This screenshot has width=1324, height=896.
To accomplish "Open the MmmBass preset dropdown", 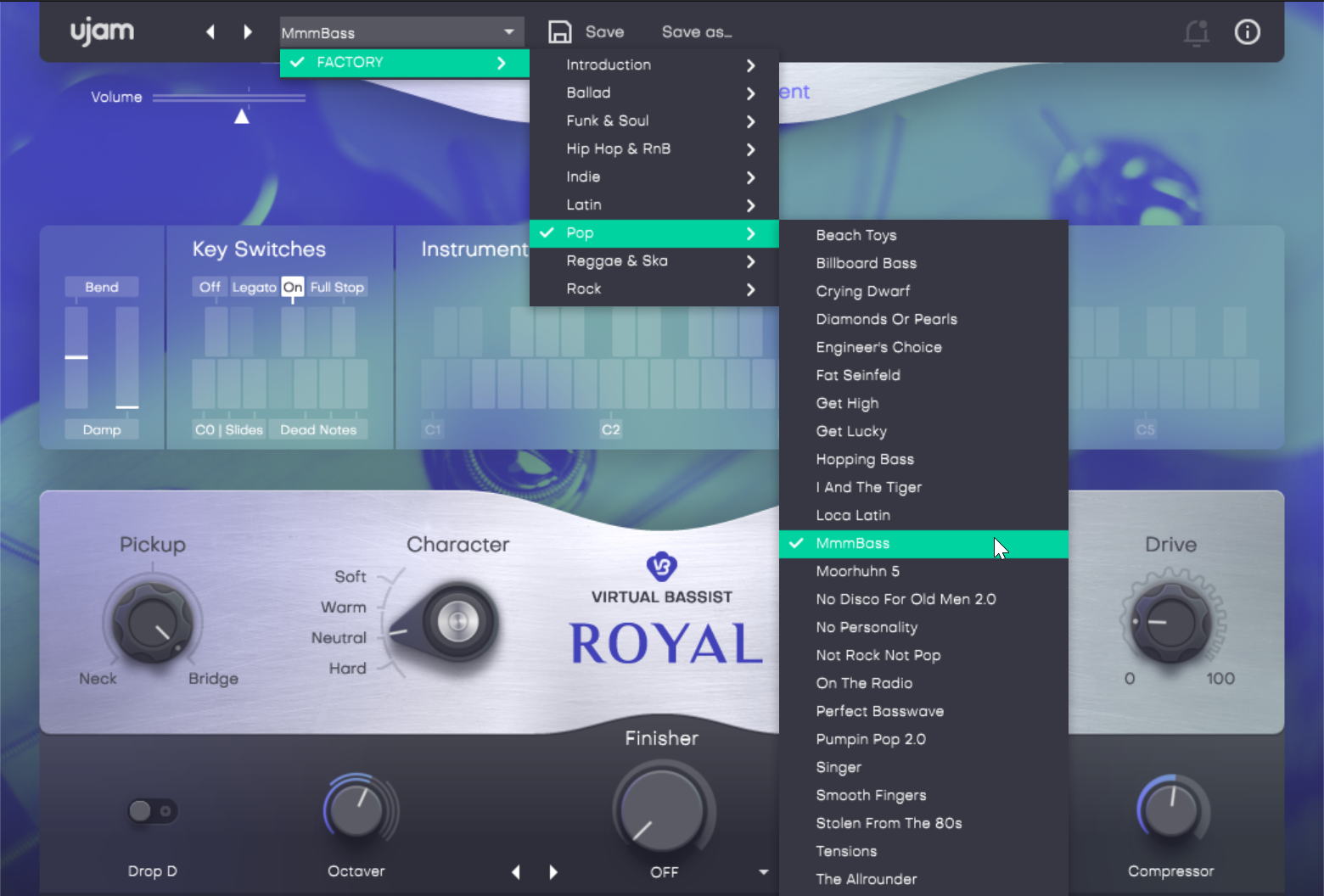I will pyautogui.click(x=402, y=32).
